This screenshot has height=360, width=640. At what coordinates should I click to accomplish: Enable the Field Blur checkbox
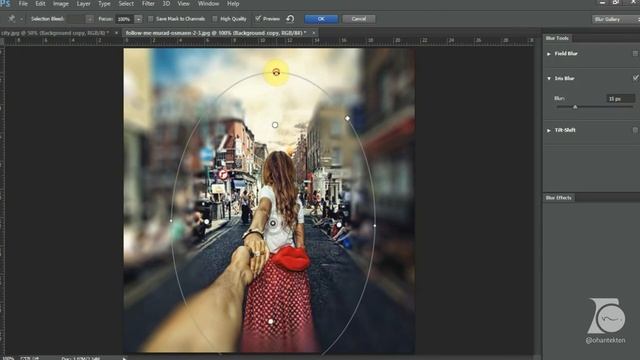tap(636, 53)
